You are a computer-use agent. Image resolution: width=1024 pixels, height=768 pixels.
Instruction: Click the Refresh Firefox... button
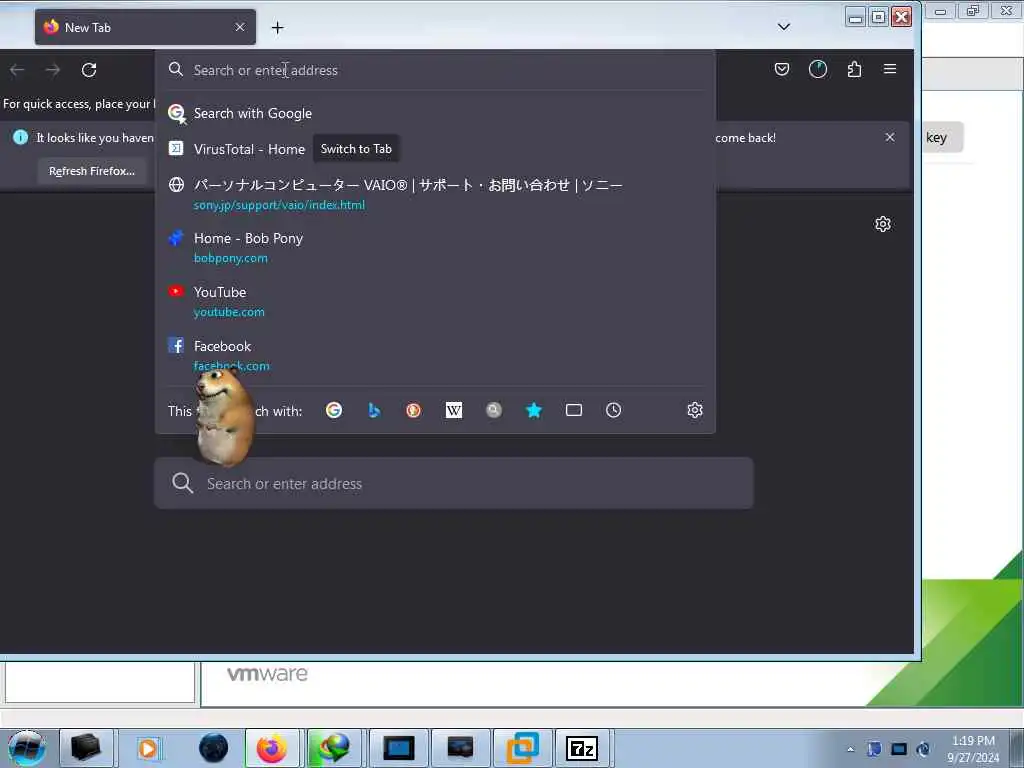92,171
